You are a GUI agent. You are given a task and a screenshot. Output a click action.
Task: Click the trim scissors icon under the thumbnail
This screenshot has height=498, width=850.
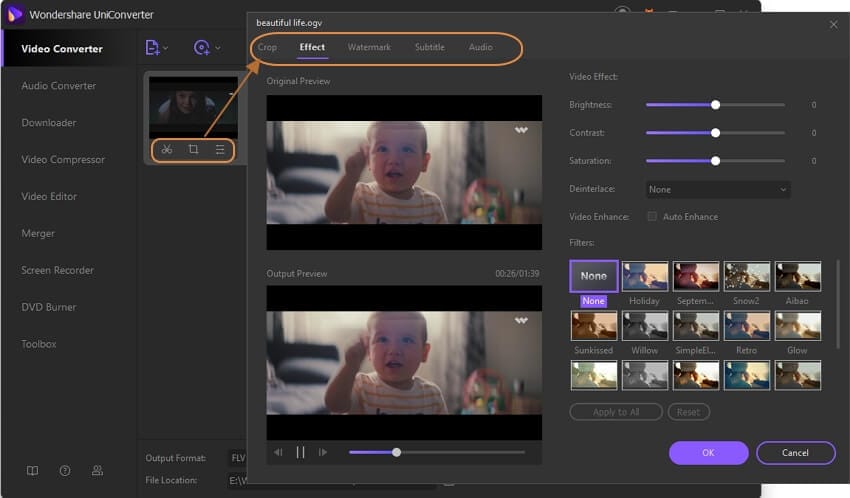tap(166, 150)
